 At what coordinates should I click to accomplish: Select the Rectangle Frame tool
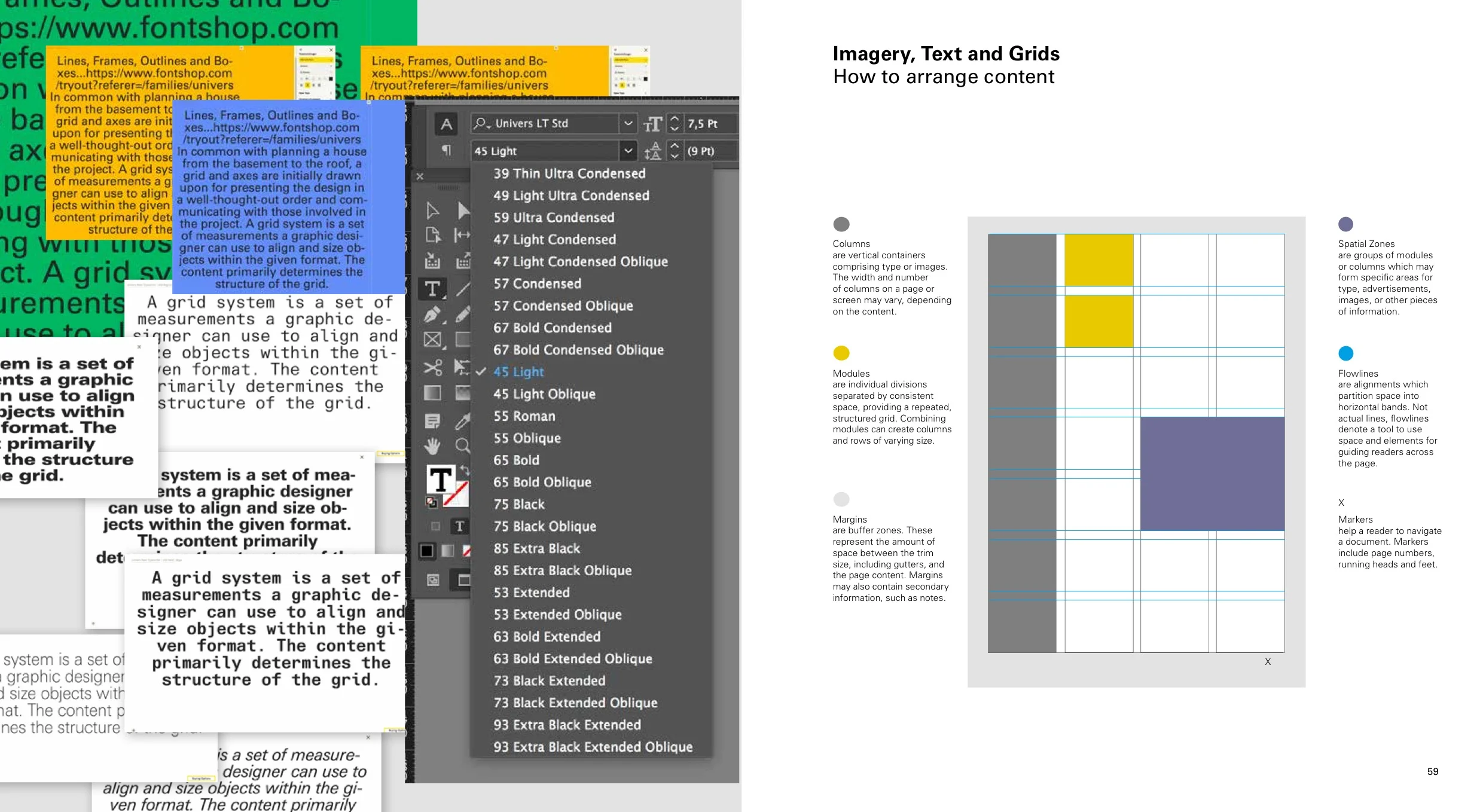click(432, 340)
